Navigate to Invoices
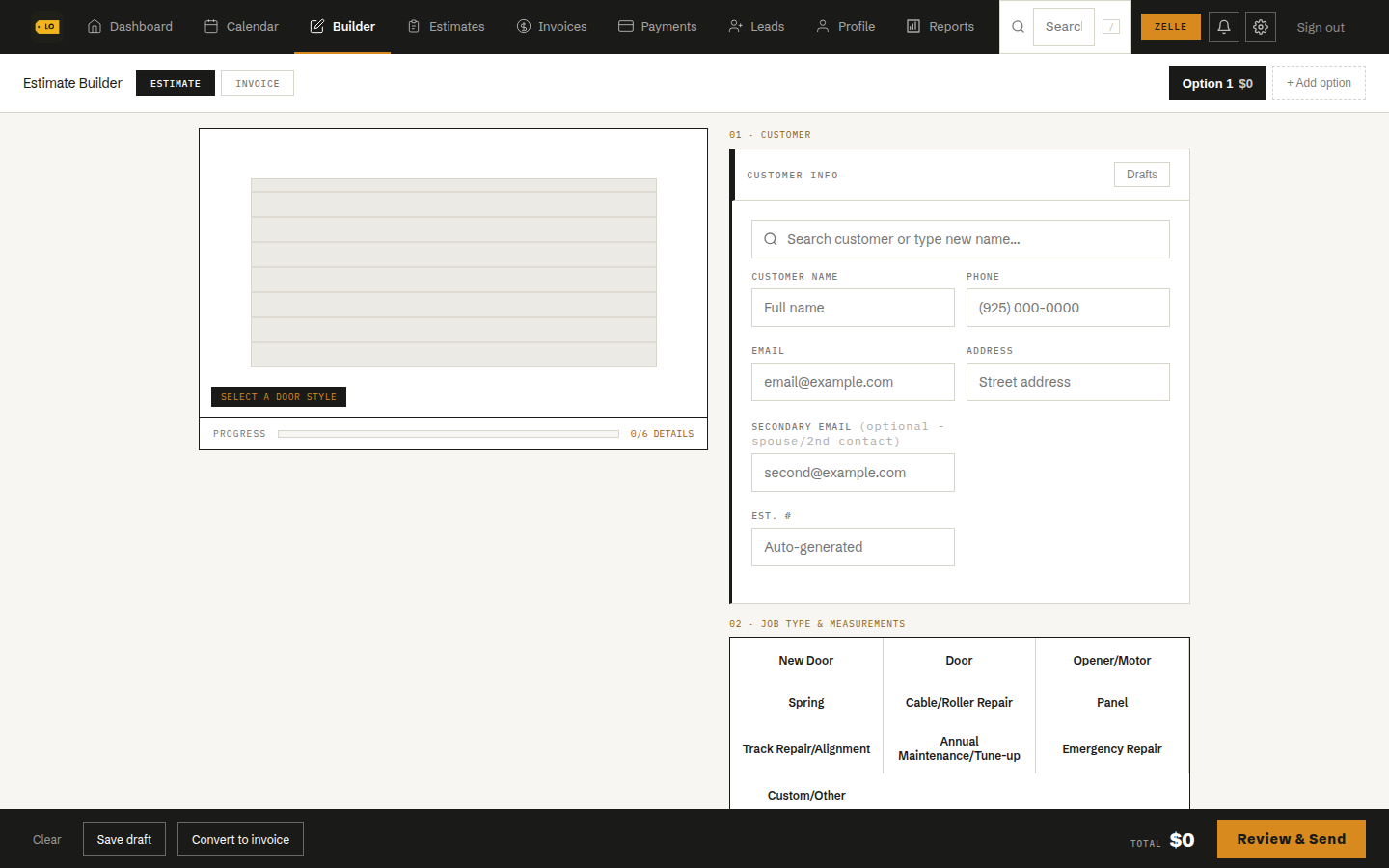1389x868 pixels. [x=552, y=26]
